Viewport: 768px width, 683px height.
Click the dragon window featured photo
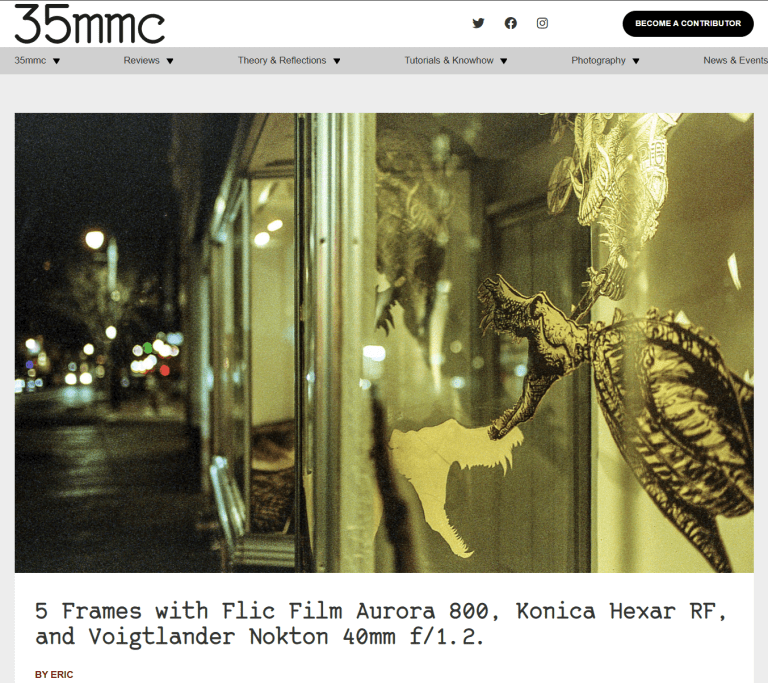coord(384,342)
